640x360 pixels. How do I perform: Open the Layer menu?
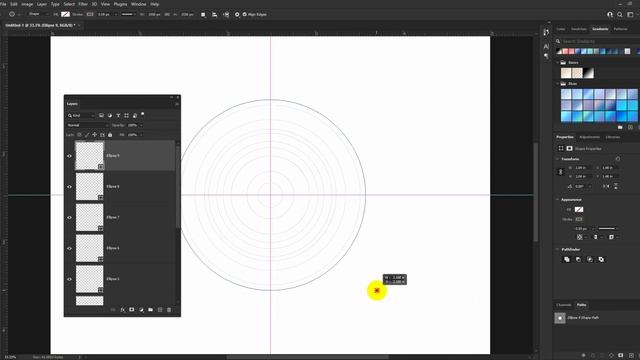(42, 4)
